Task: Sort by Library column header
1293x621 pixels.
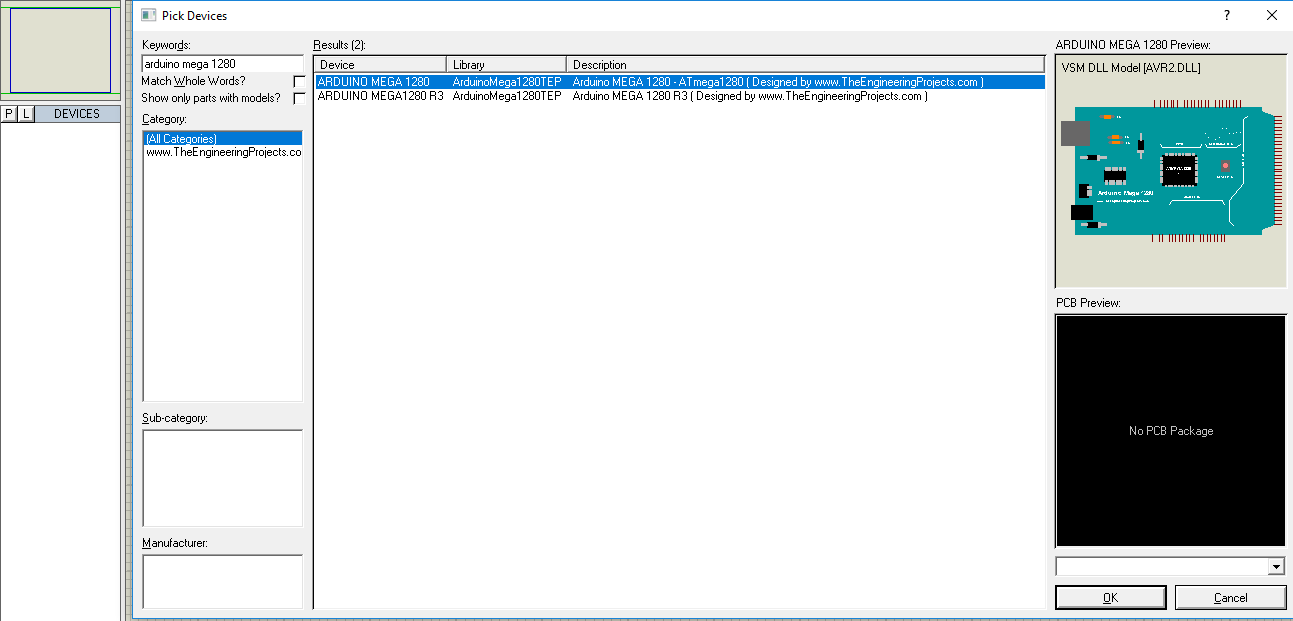Action: click(x=506, y=65)
